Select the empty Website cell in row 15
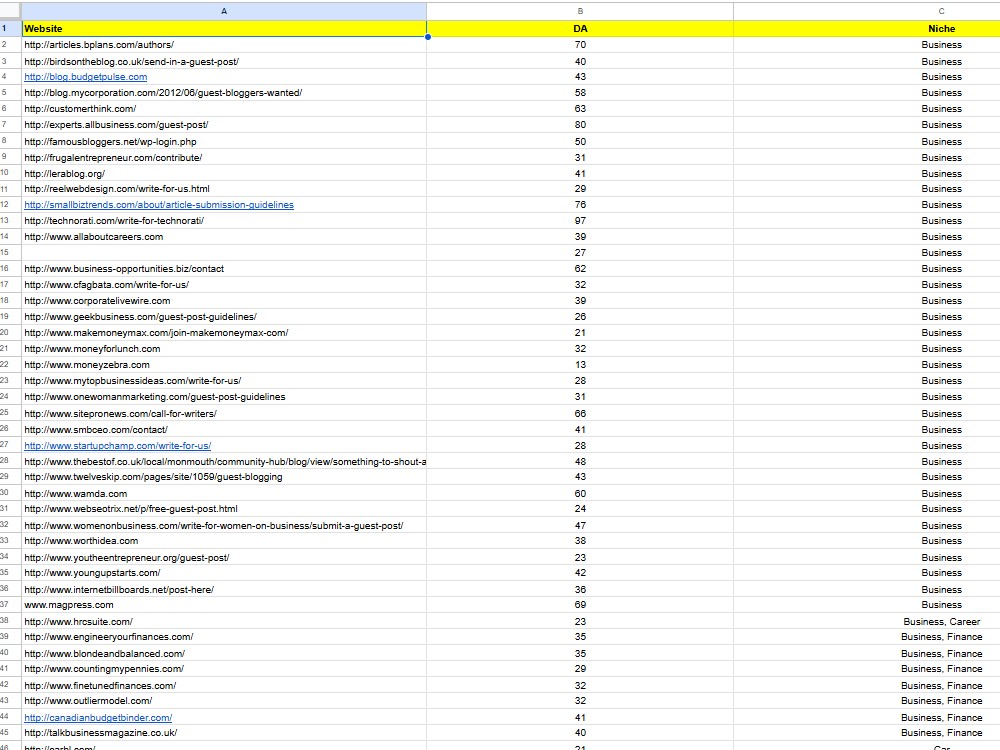 (224, 253)
